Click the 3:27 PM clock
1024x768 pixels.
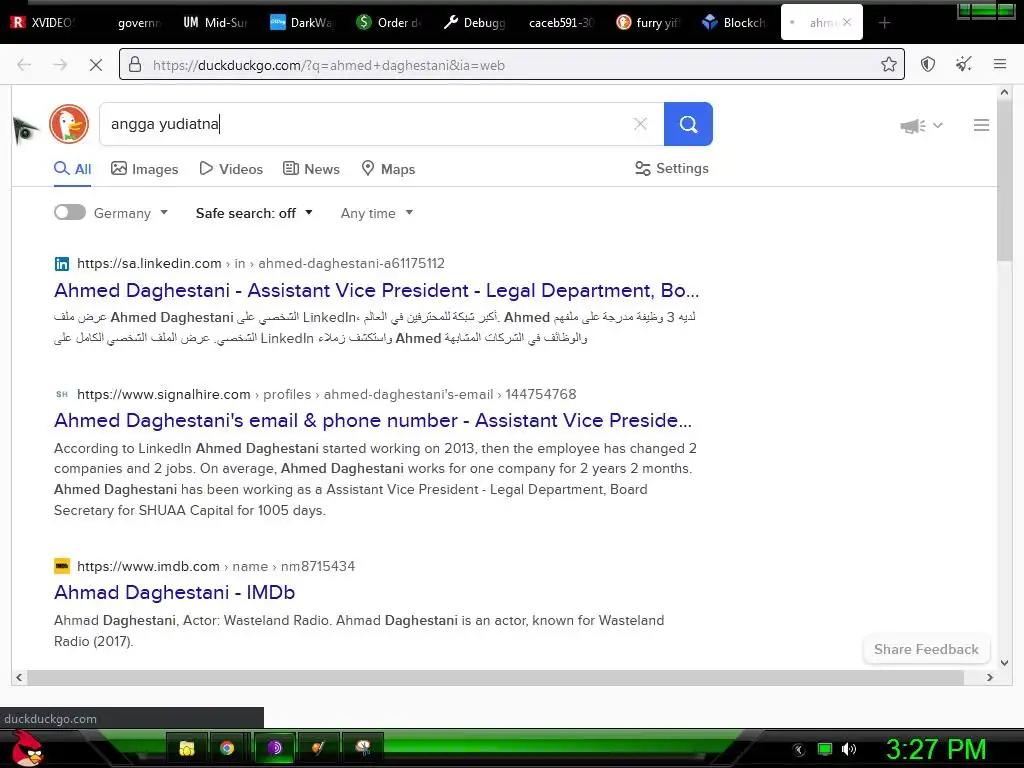pyautogui.click(x=936, y=749)
